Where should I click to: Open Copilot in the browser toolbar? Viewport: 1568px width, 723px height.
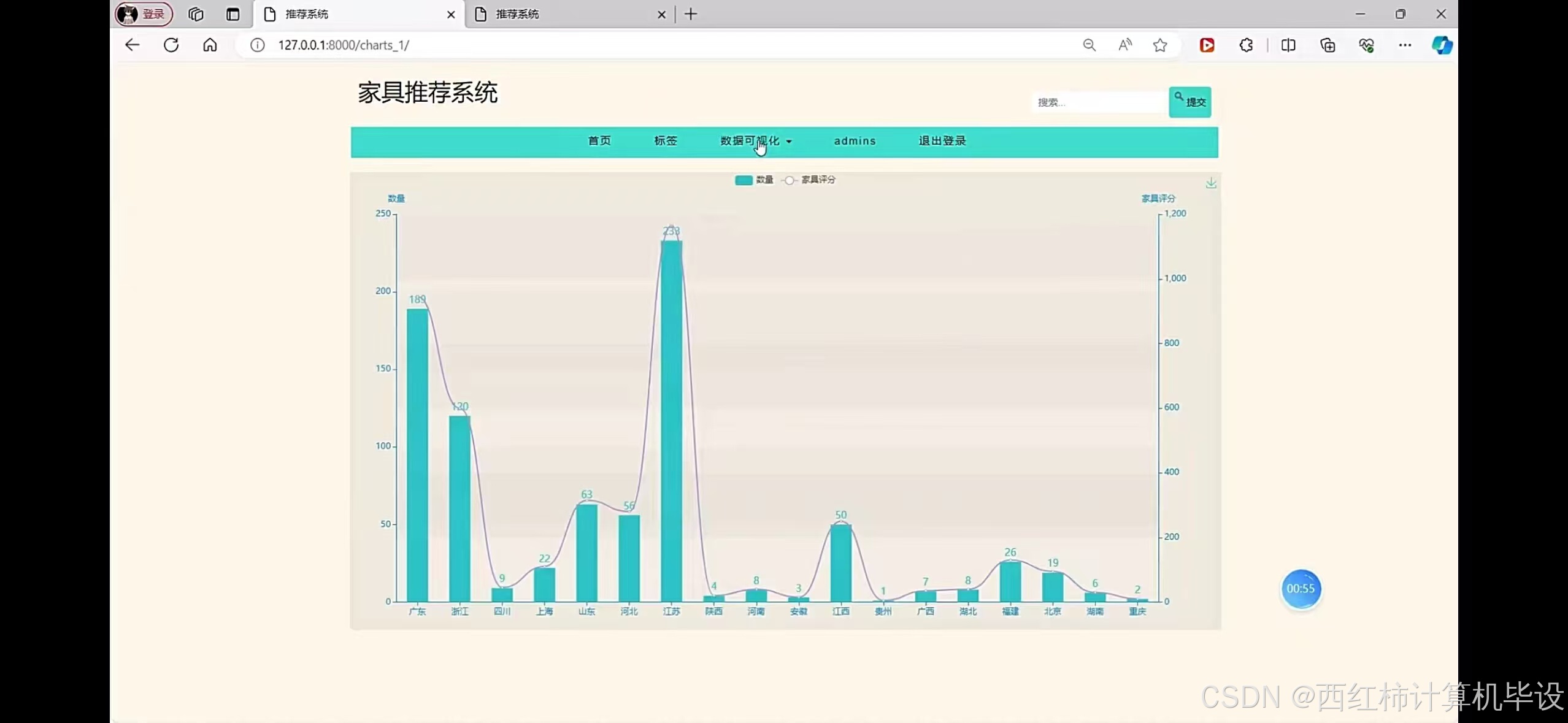[x=1442, y=45]
